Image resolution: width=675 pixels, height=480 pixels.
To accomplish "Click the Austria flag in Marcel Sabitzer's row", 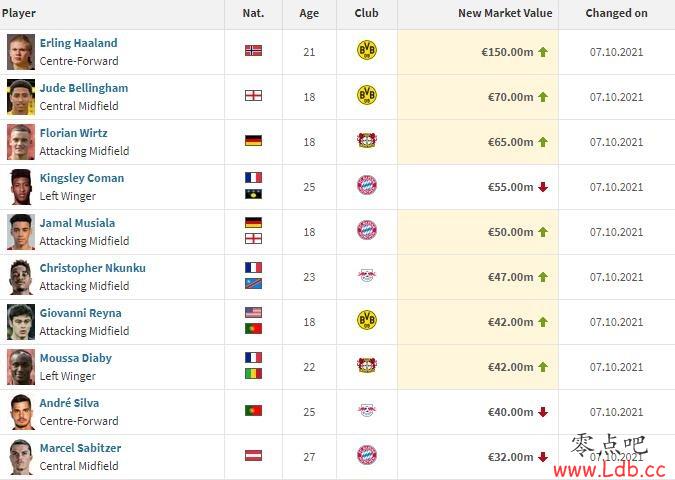I will point(254,455).
